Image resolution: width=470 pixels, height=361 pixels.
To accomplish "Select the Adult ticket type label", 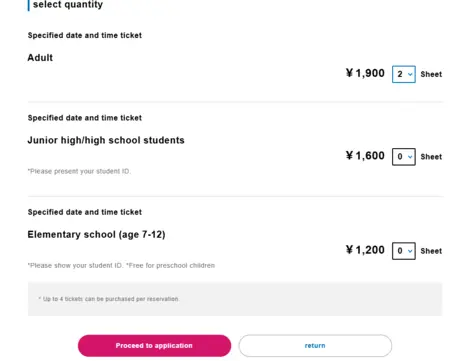I will coord(40,58).
